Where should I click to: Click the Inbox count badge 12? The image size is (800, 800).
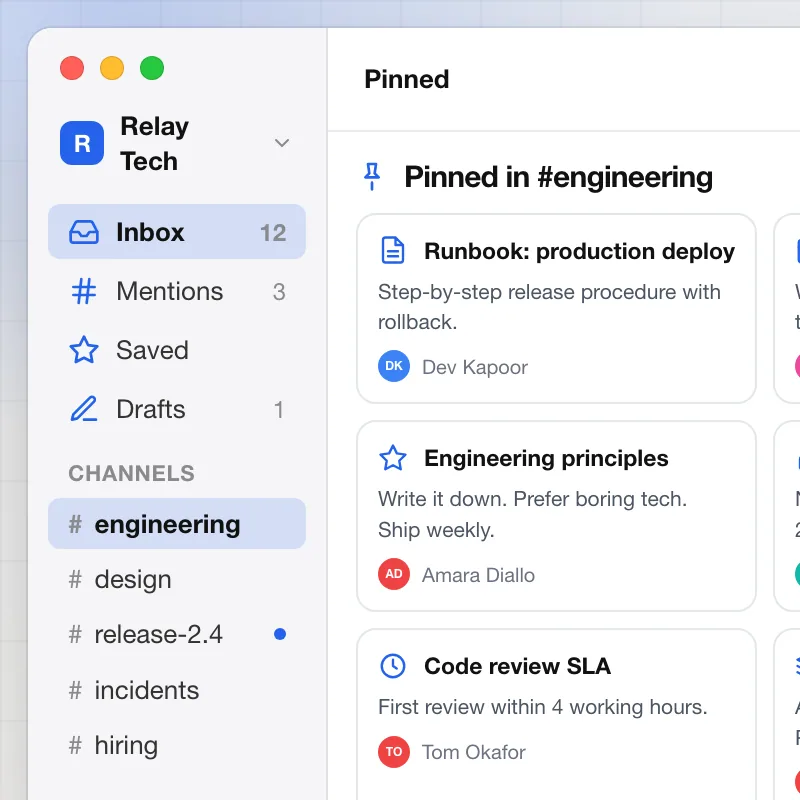pyautogui.click(x=273, y=233)
